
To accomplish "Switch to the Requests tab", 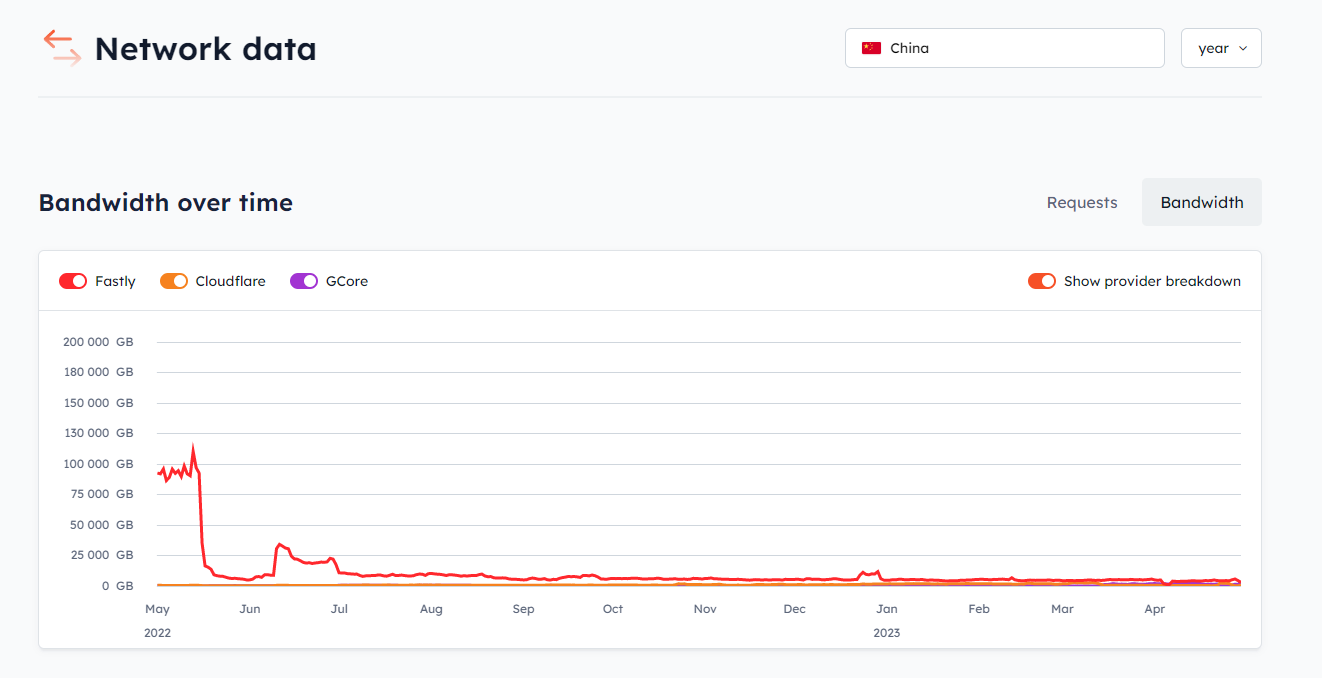I will 1082,202.
